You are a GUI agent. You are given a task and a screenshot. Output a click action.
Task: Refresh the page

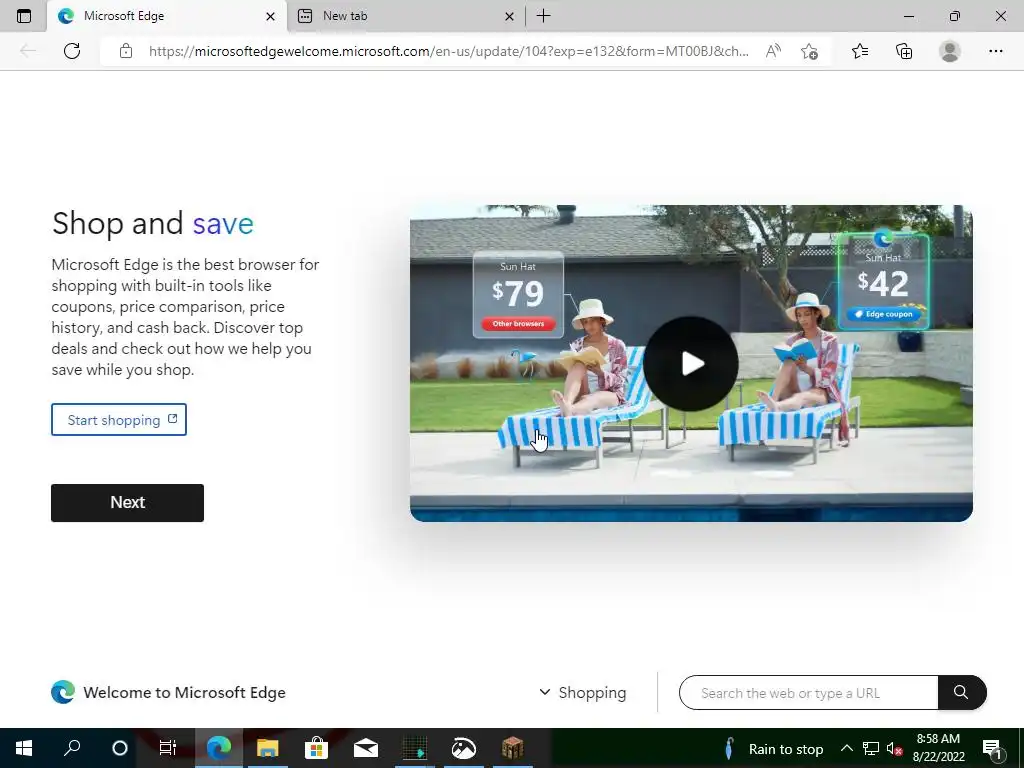pyautogui.click(x=72, y=51)
